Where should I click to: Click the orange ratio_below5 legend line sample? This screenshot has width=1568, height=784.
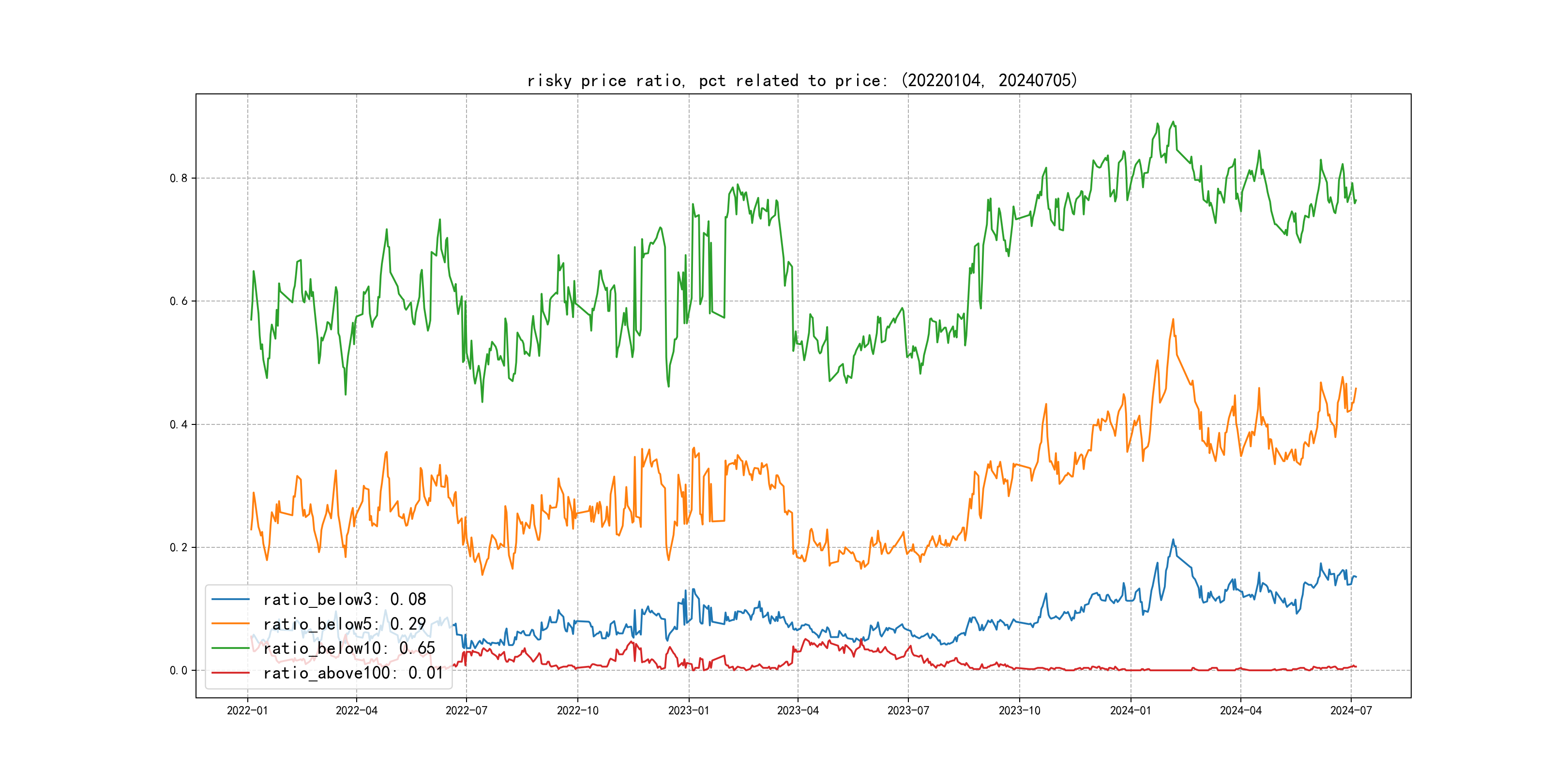pyautogui.click(x=230, y=624)
